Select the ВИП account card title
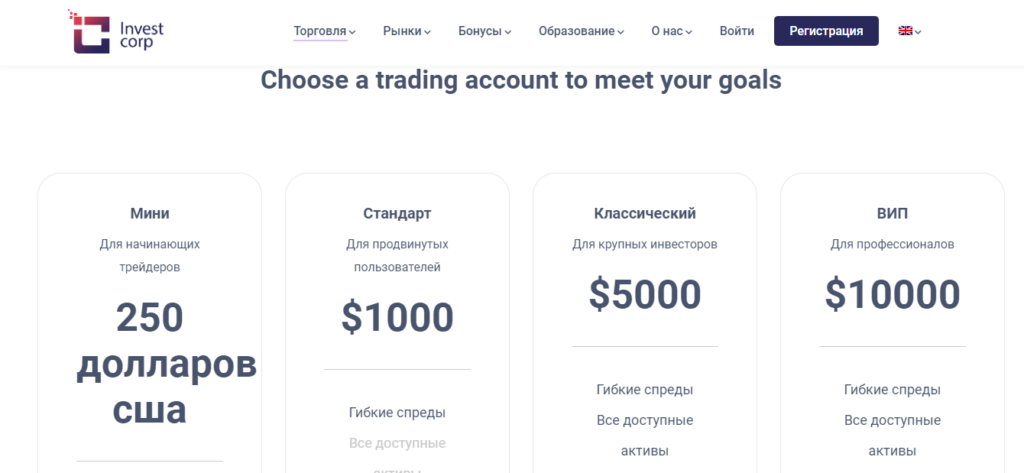Screen dimensions: 1024x473 tap(892, 213)
